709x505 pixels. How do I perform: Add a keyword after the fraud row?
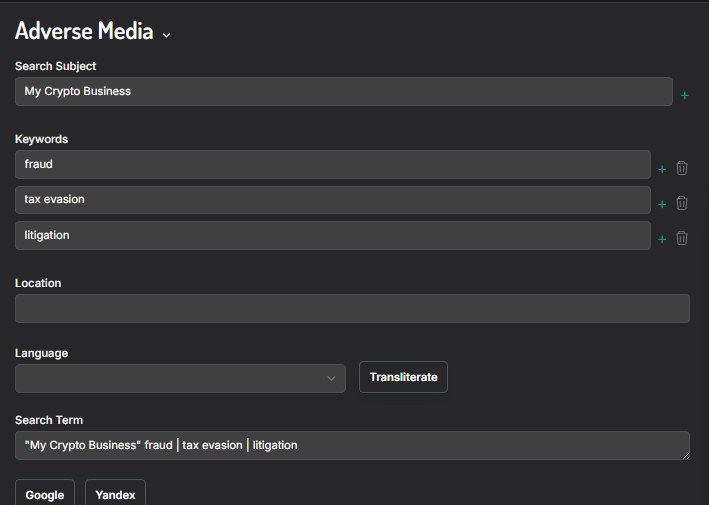662,169
